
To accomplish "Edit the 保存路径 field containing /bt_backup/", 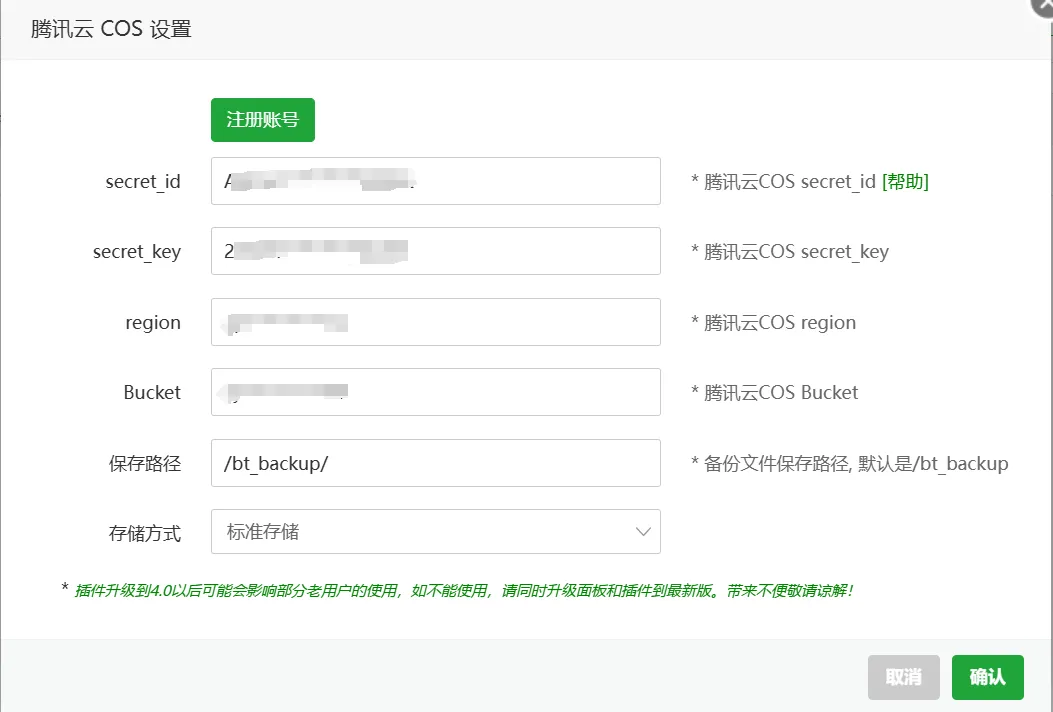I will 436,463.
